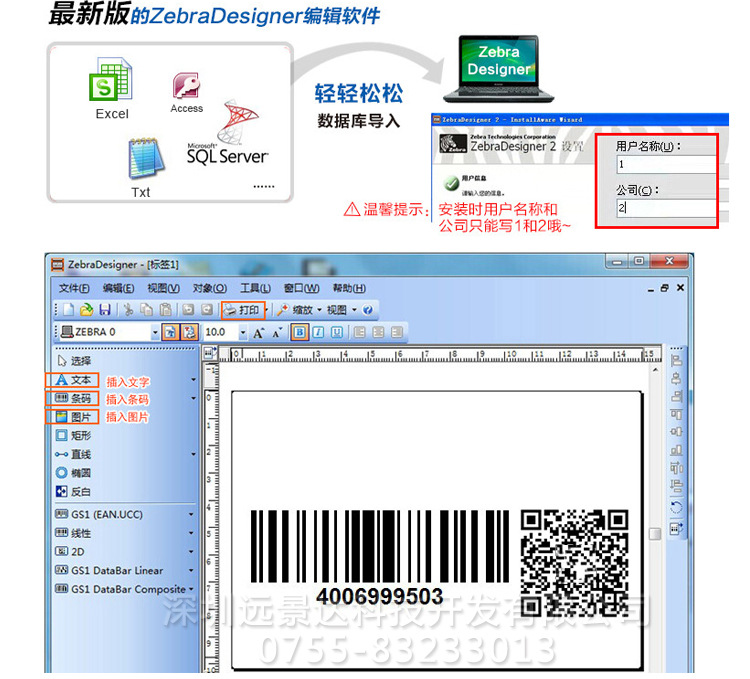Select the GS1 DataBar Linear tool
The width and height of the screenshot is (750, 679).
[x=109, y=570]
